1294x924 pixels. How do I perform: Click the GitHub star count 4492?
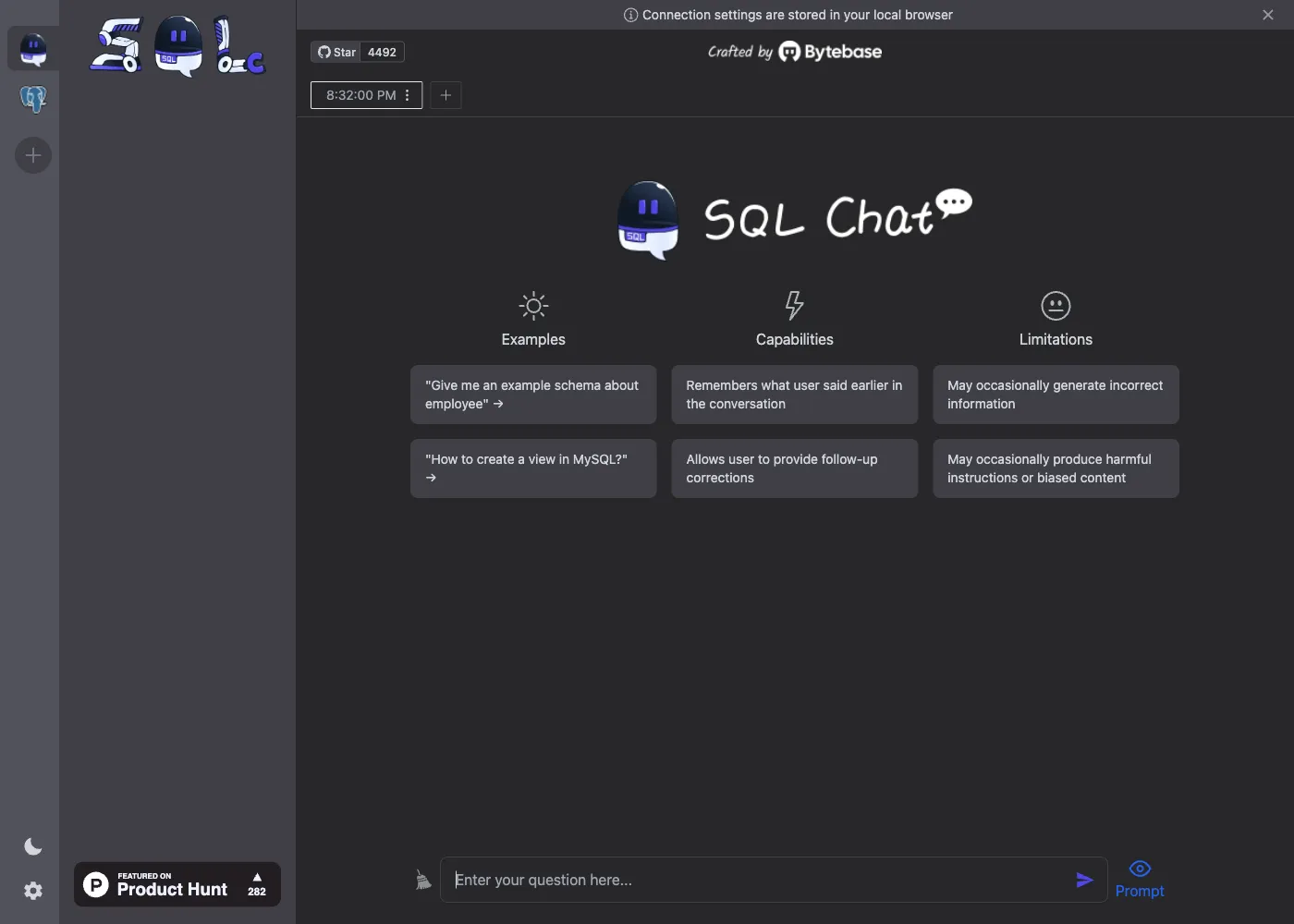click(382, 52)
